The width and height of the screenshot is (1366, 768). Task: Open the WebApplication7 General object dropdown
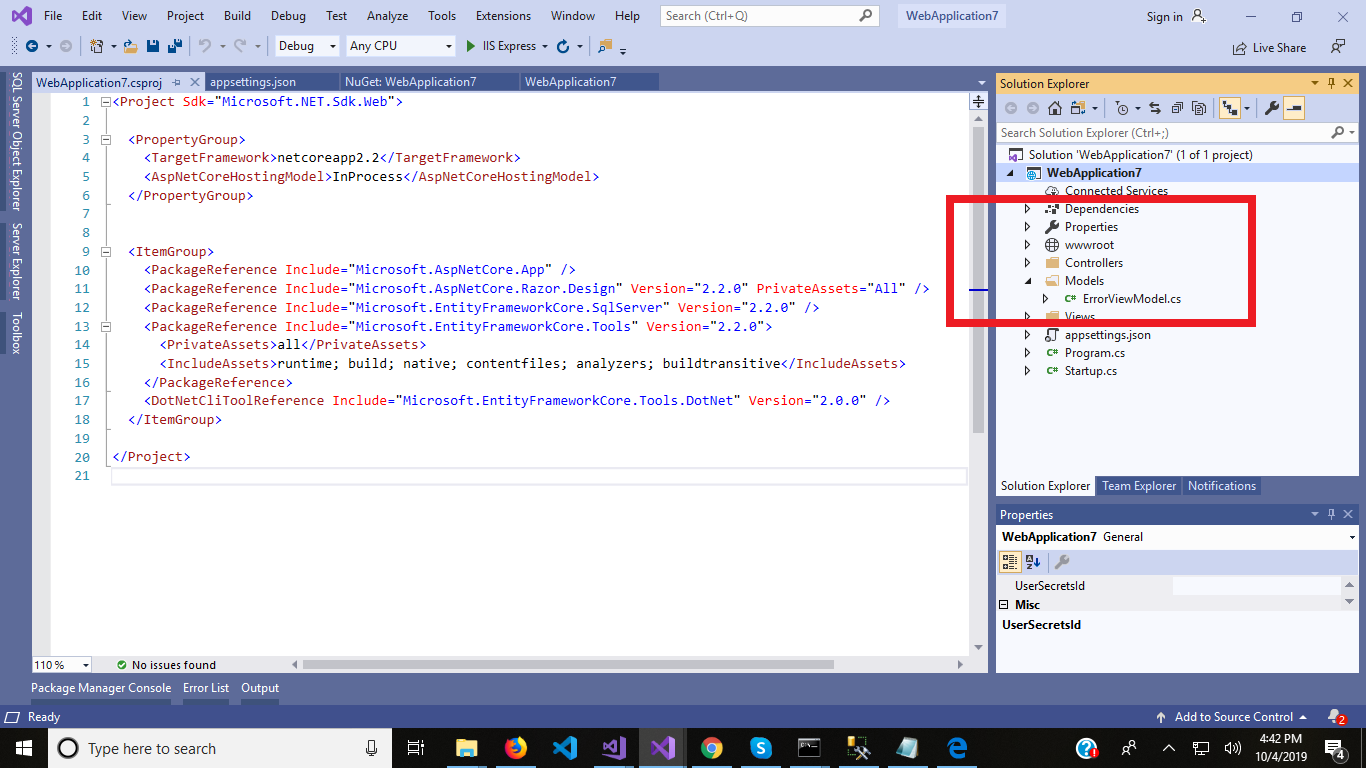pos(1352,537)
